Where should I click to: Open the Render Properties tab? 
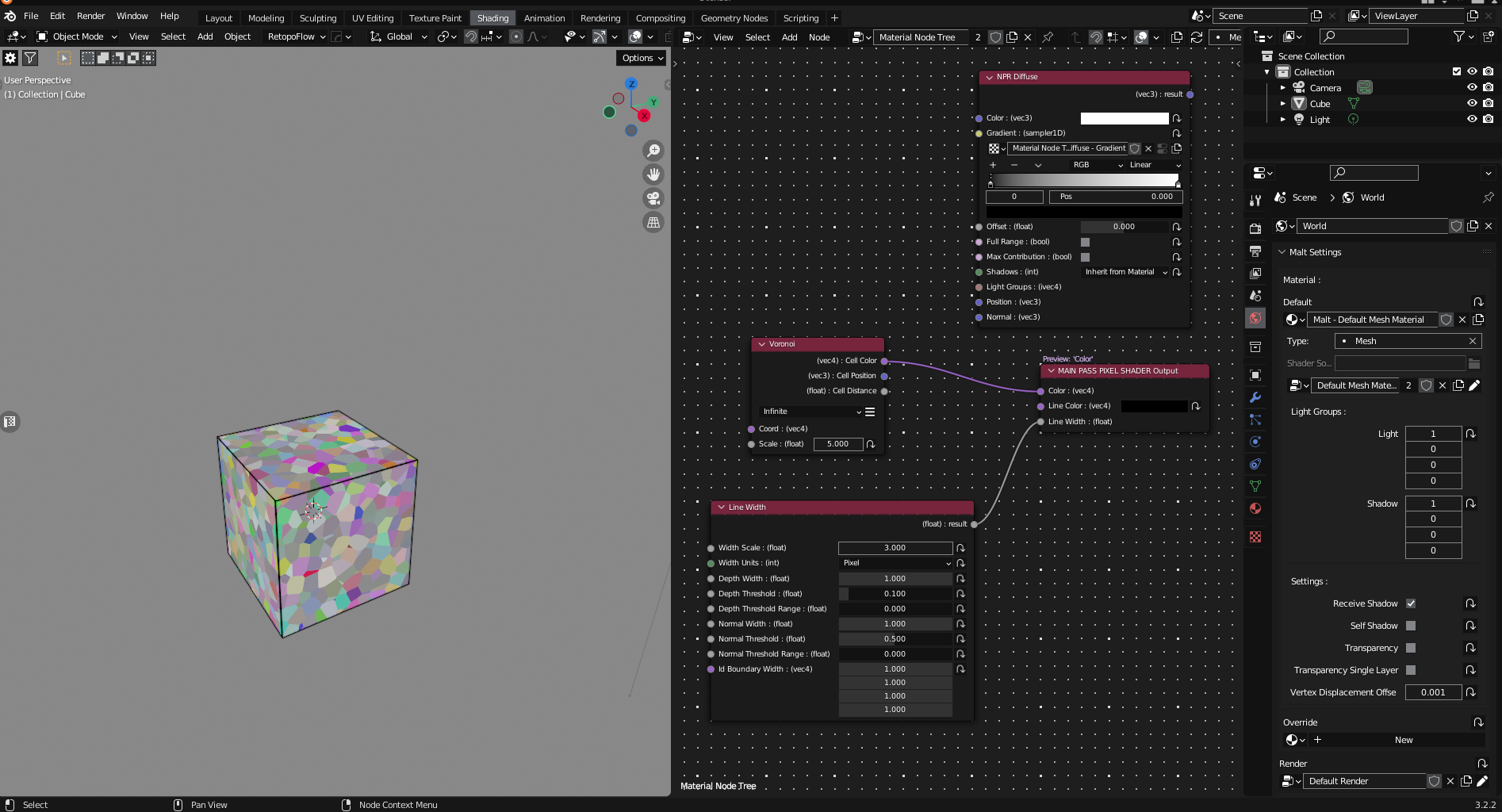(x=1255, y=228)
